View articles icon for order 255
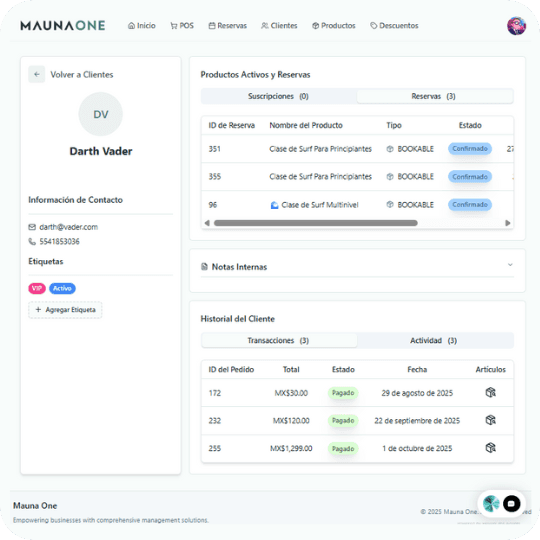 tap(490, 448)
